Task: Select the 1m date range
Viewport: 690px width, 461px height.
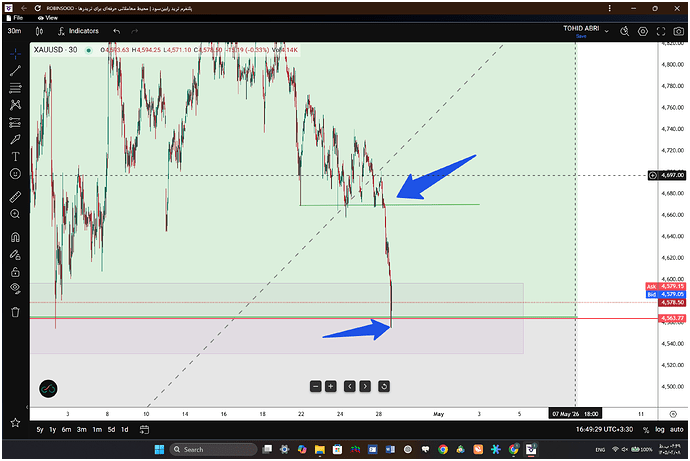Action: [x=97, y=430]
